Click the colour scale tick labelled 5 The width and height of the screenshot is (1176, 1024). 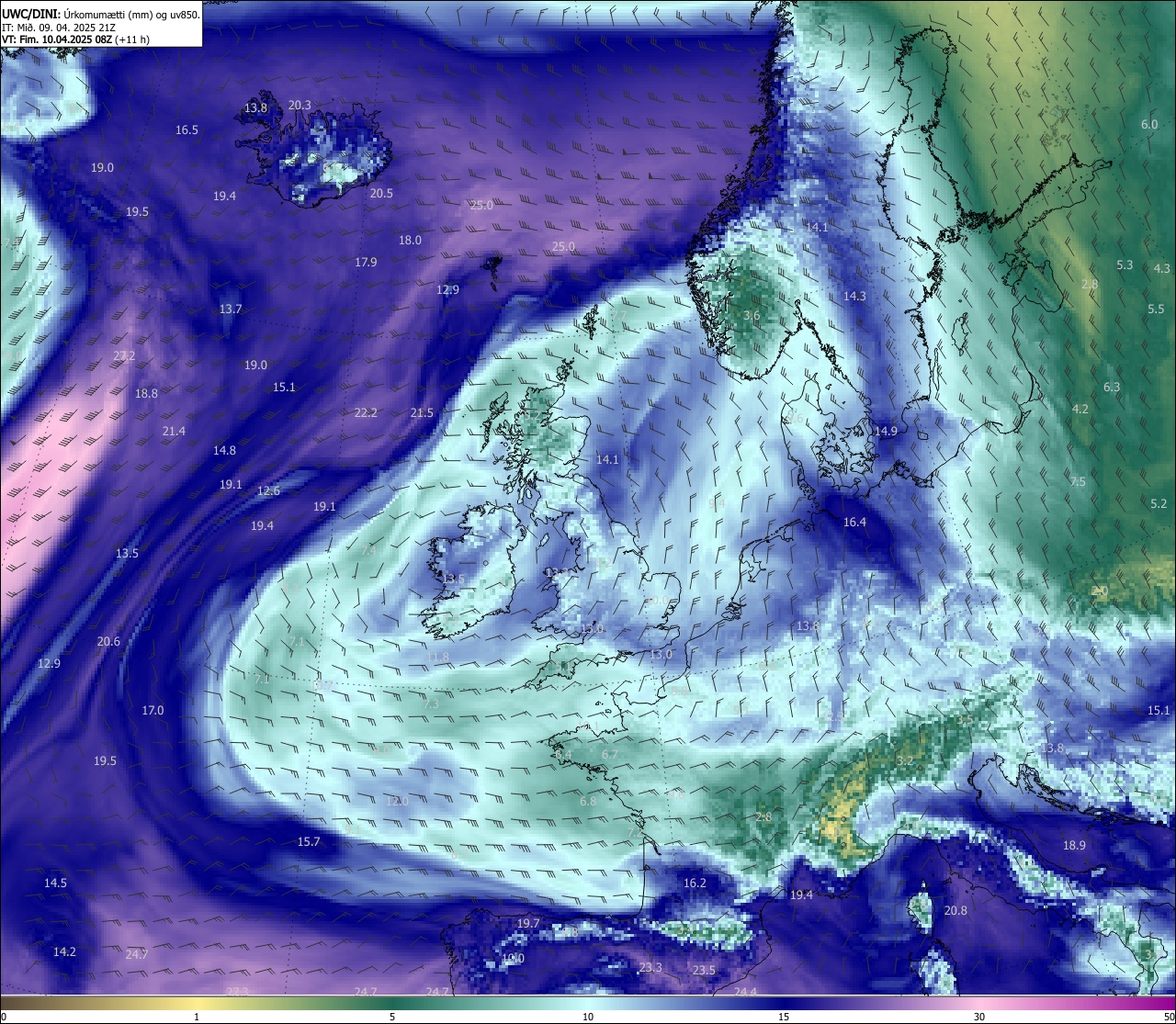392,1017
